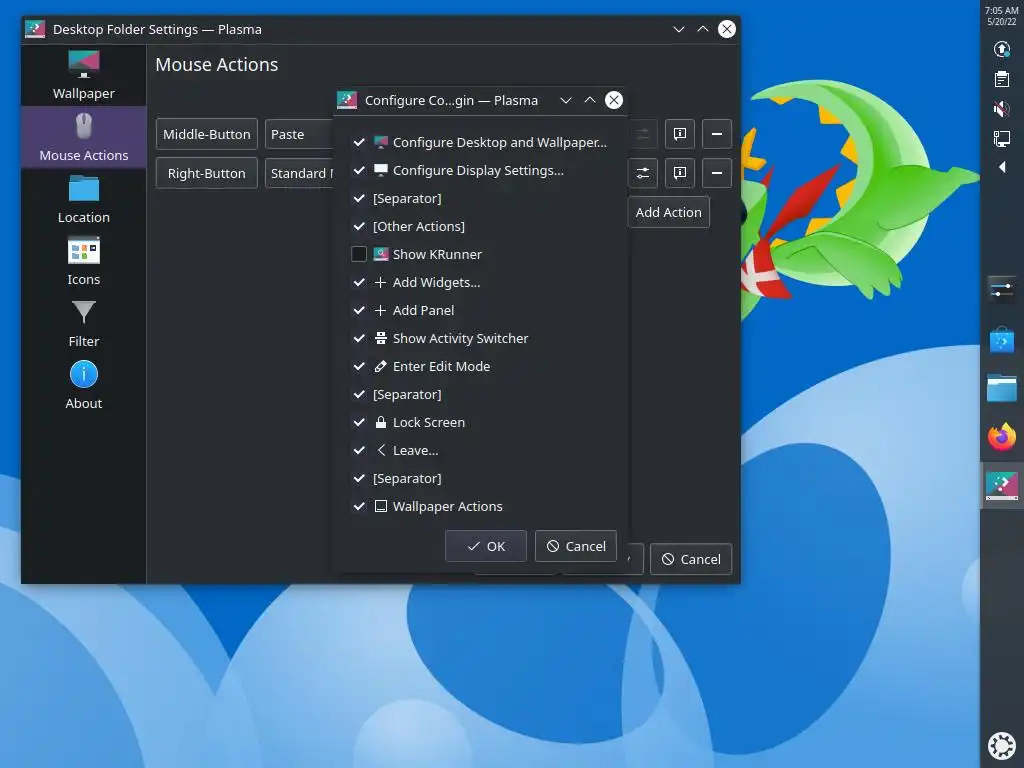Click the Desktop Folder Settings window title icon

35,29
